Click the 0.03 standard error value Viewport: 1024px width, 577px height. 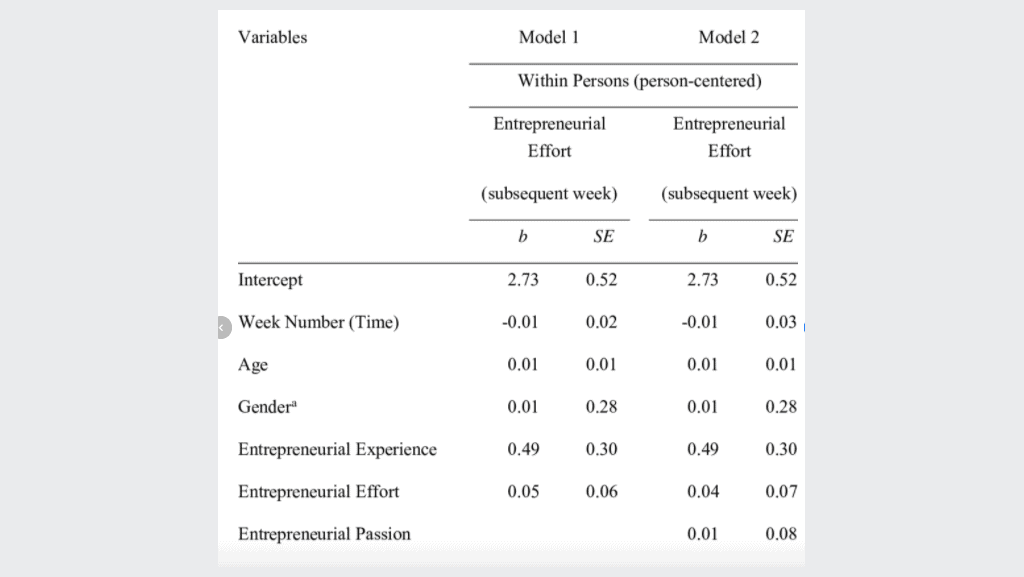pyautogui.click(x=781, y=322)
